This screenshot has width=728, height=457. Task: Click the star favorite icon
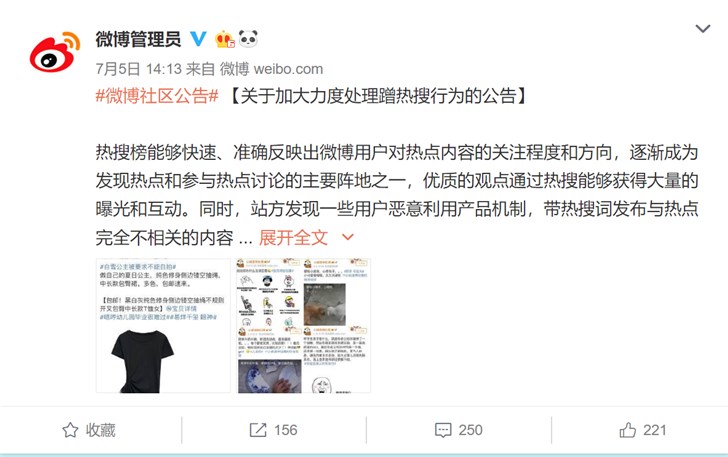pyautogui.click(x=70, y=430)
